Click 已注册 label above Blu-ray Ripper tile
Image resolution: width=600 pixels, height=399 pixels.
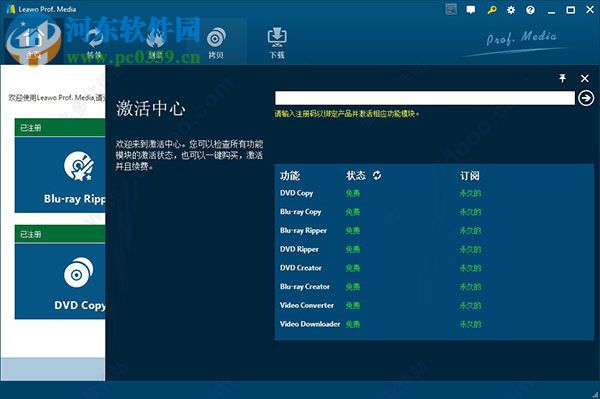31,128
